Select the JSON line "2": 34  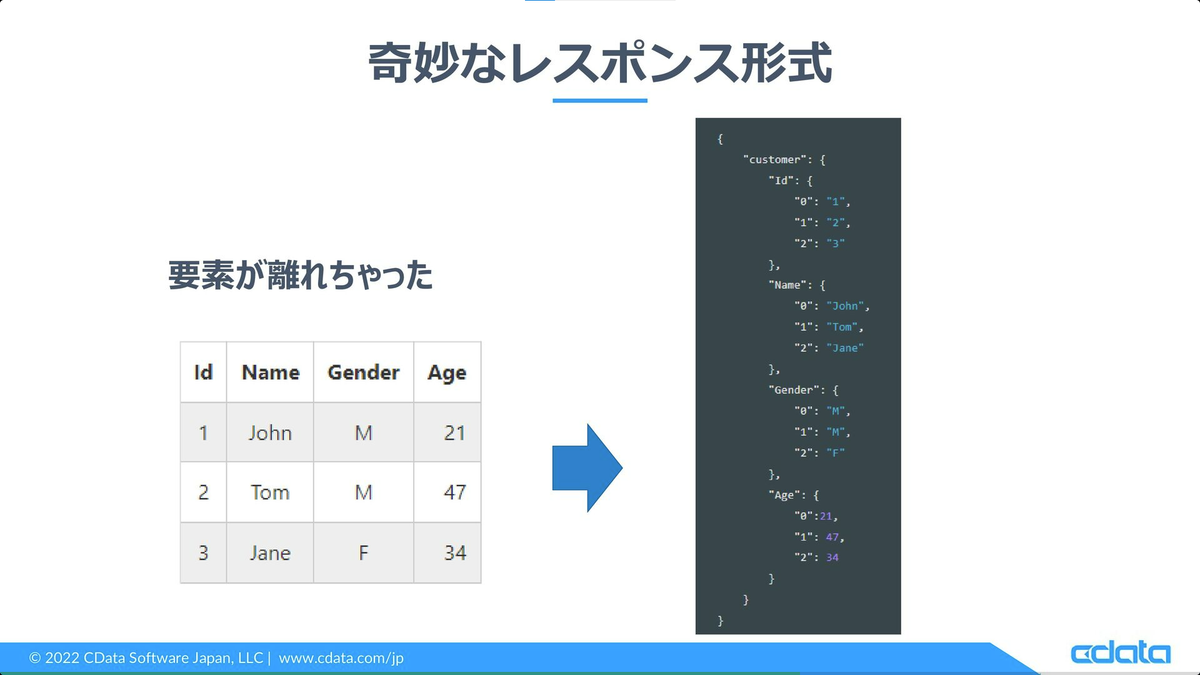(817, 557)
